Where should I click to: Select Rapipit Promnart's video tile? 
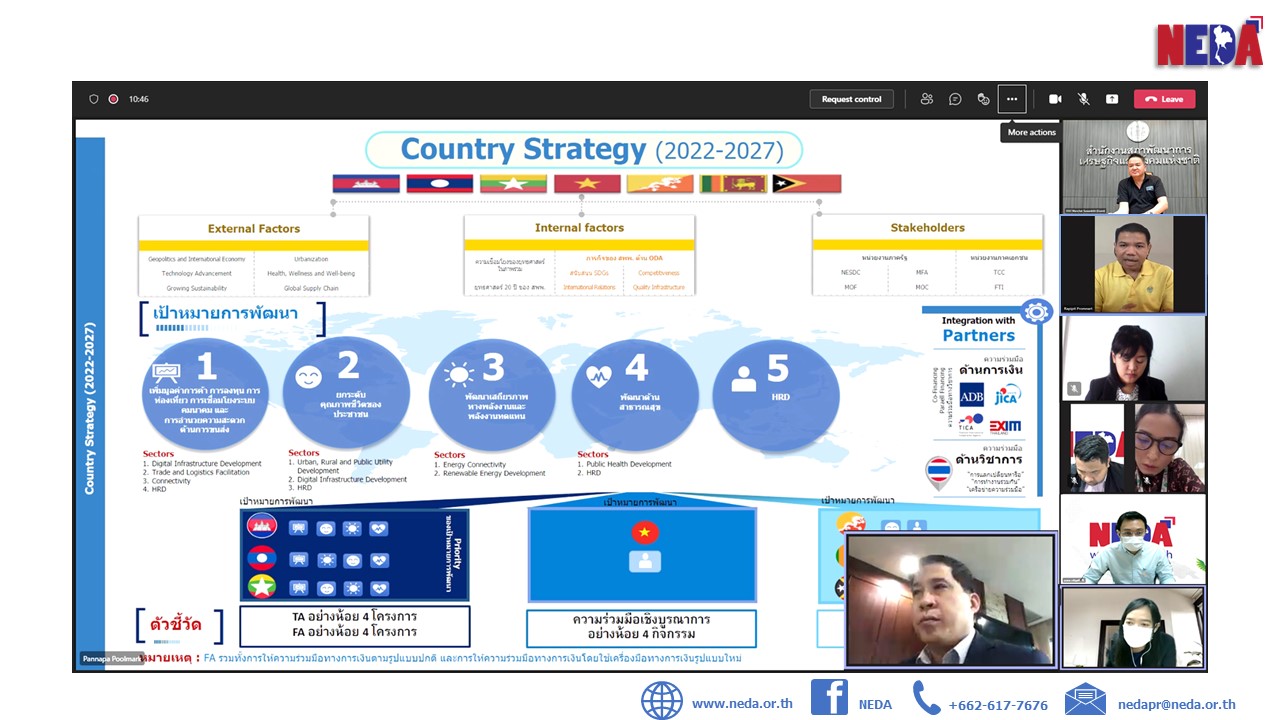click(1133, 265)
